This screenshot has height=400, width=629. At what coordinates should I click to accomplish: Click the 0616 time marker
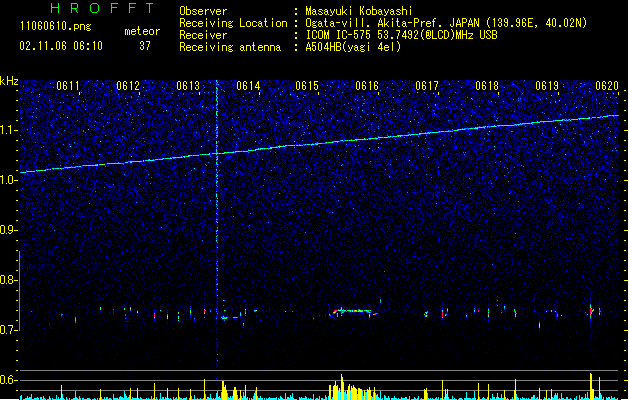point(367,86)
